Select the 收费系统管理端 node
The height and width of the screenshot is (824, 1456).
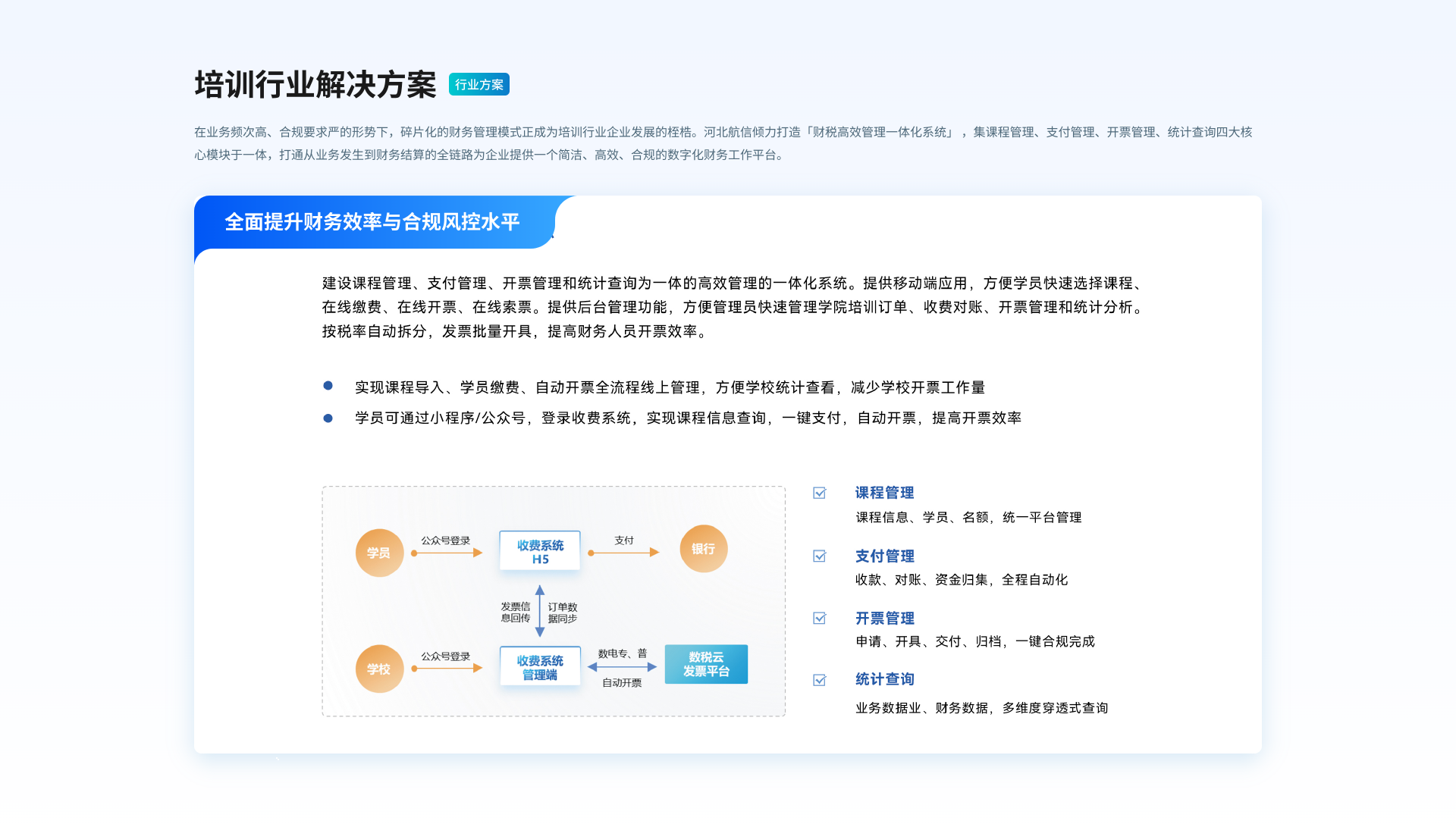click(539, 665)
